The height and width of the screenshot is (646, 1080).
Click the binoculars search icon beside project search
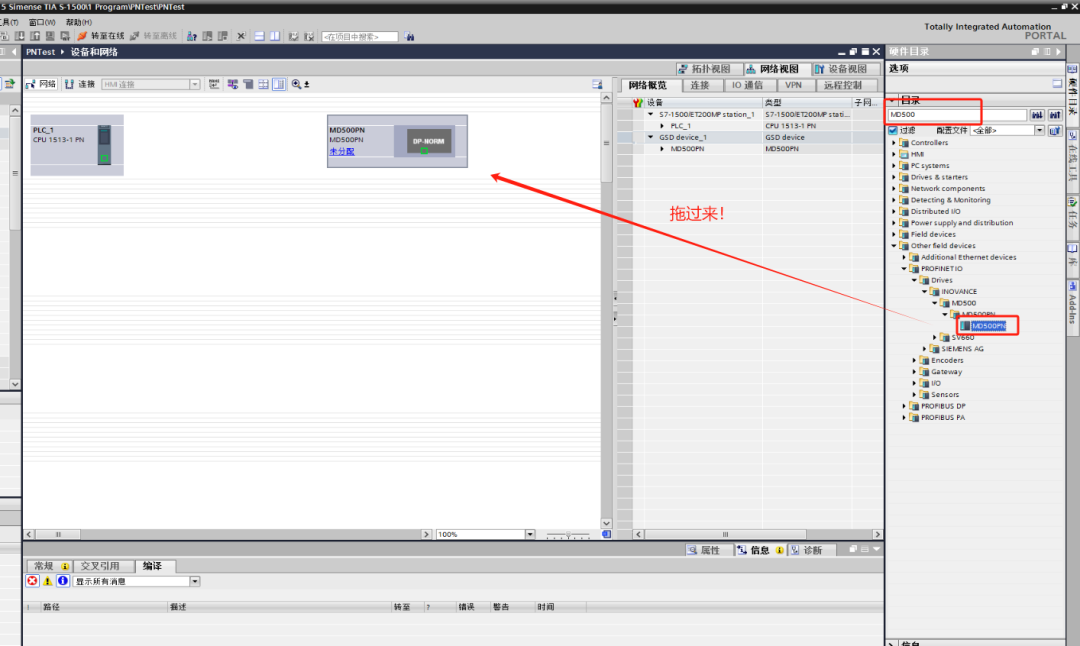(x=409, y=37)
